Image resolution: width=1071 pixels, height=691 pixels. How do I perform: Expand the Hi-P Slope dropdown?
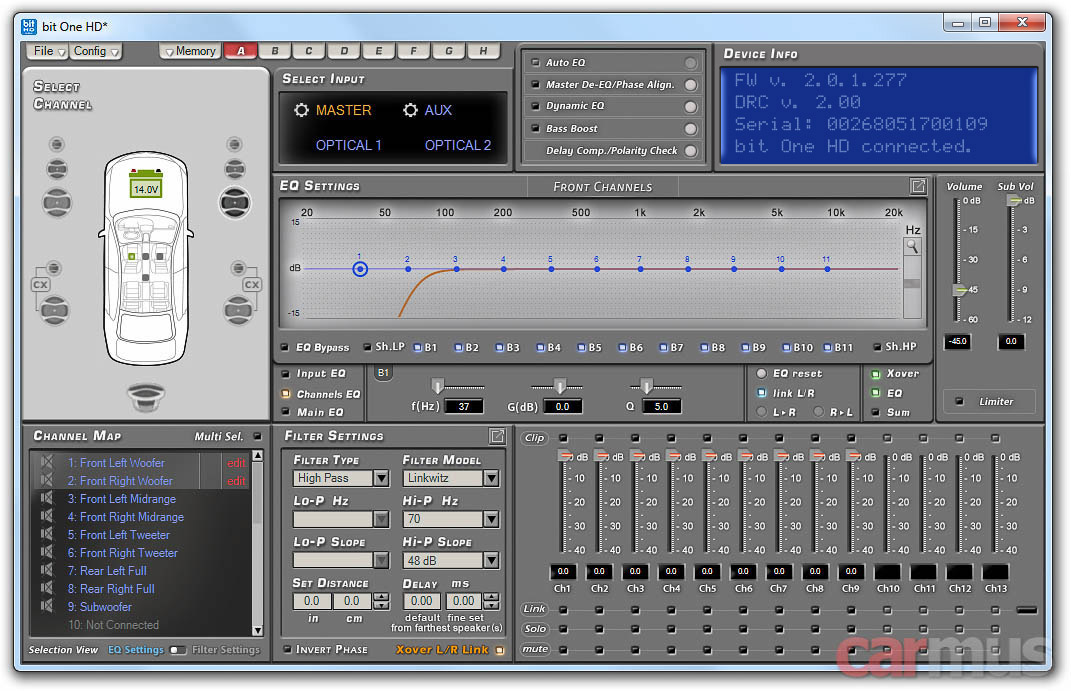pos(491,561)
